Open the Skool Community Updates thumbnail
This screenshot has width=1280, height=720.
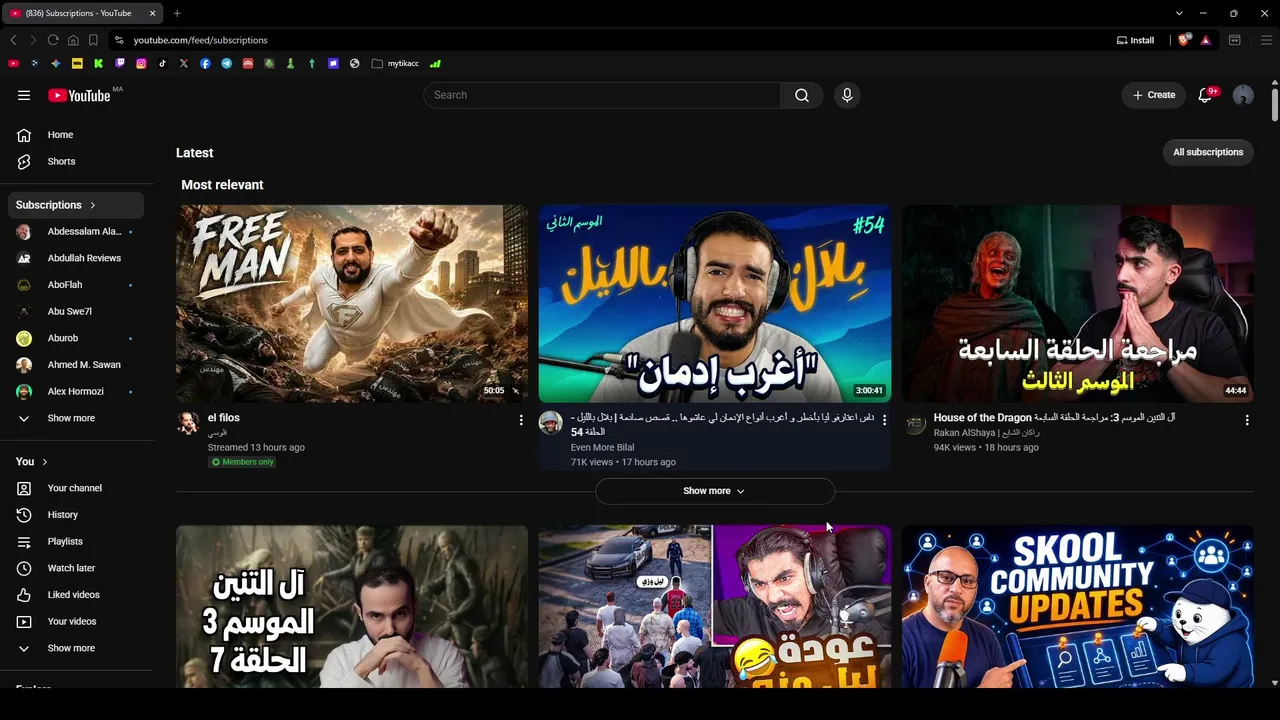coord(1078,607)
